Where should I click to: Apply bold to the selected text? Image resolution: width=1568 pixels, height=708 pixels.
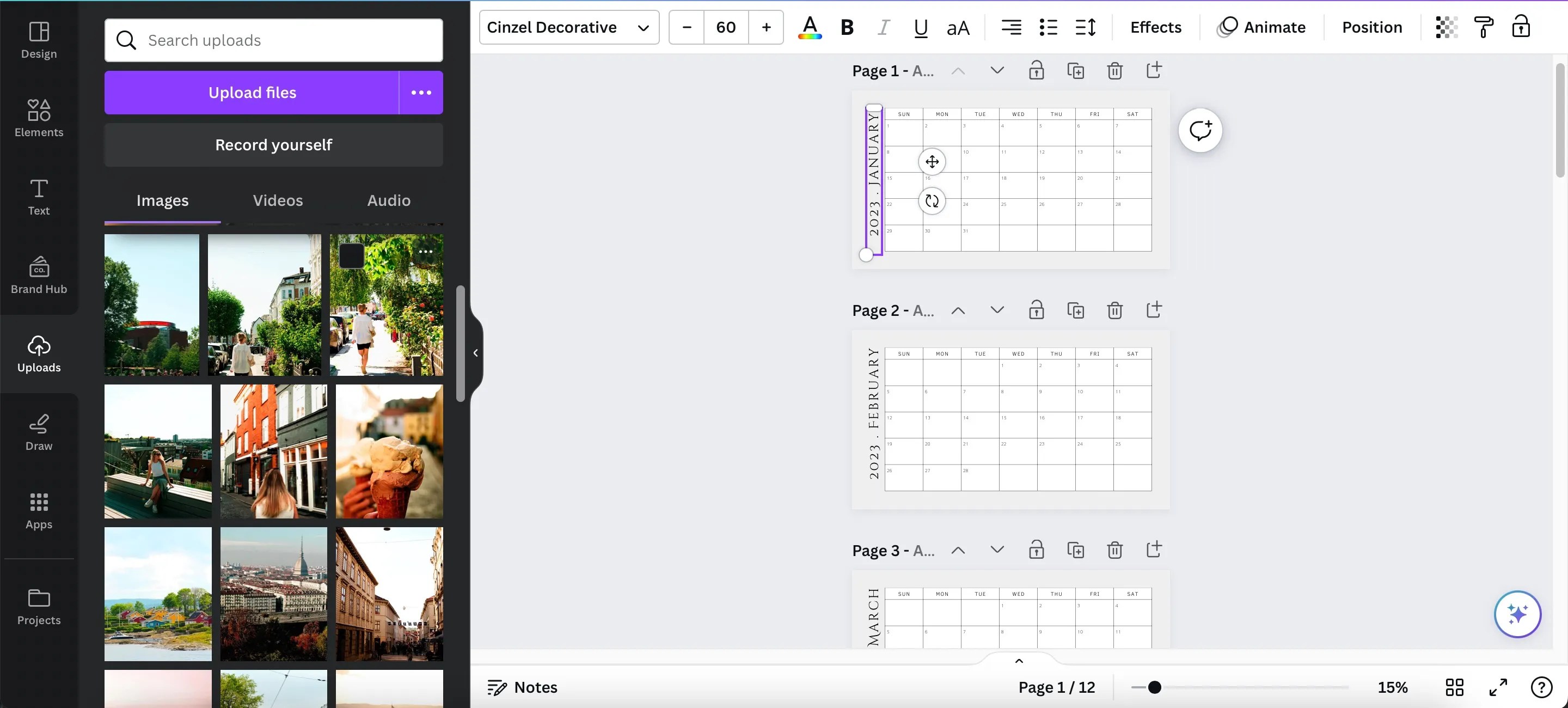click(846, 27)
